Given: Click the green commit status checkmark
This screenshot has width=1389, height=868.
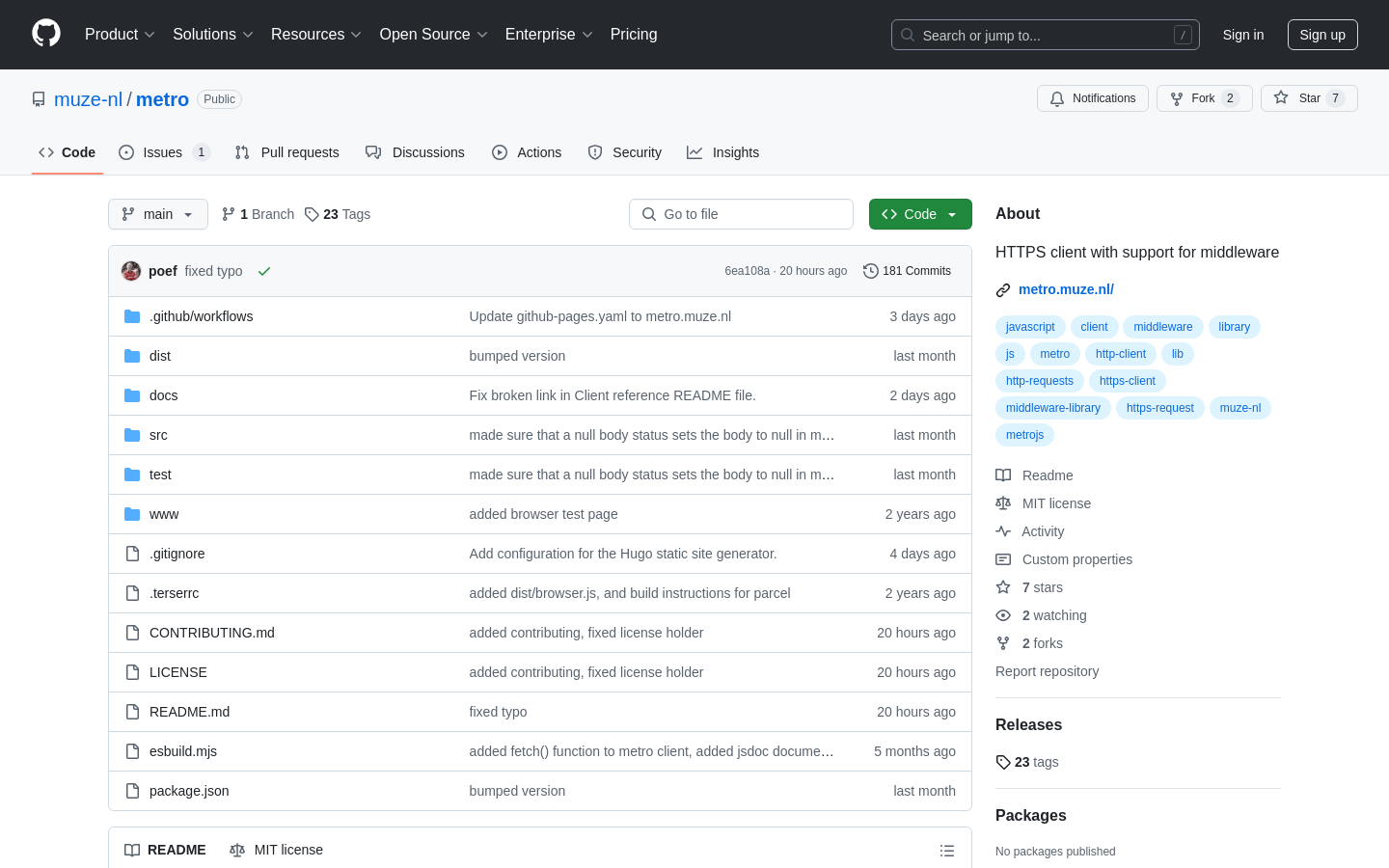Looking at the screenshot, I should (x=264, y=271).
